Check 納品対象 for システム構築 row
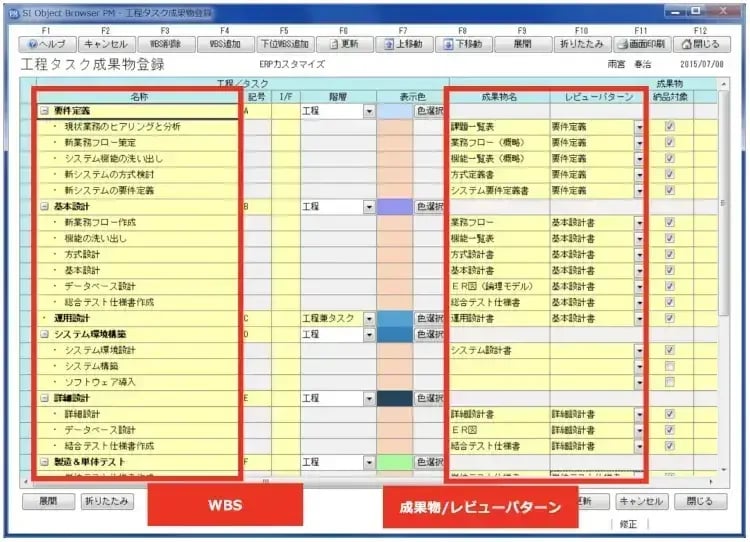 click(670, 366)
